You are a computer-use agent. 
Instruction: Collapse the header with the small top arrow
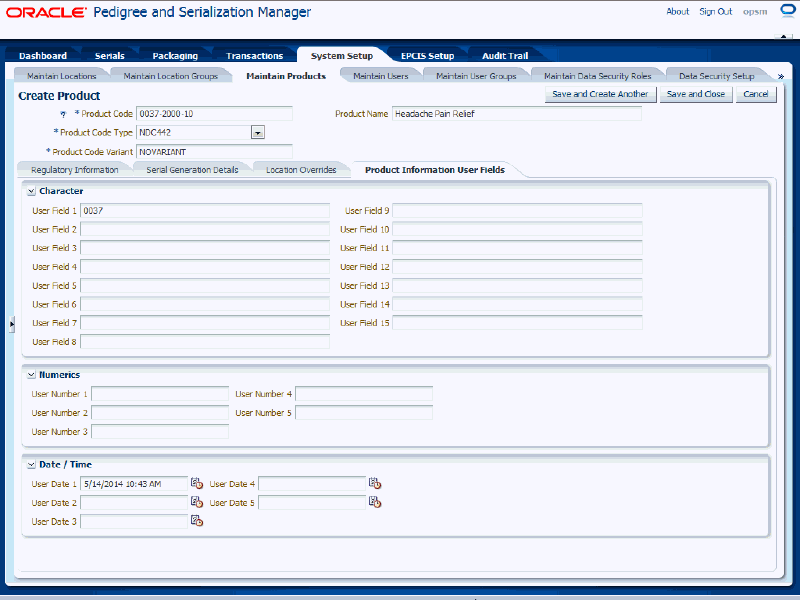click(x=783, y=37)
